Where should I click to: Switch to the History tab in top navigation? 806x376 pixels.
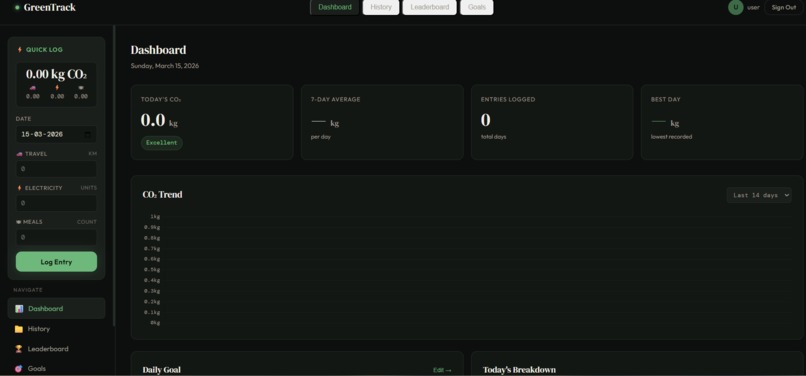(381, 7)
